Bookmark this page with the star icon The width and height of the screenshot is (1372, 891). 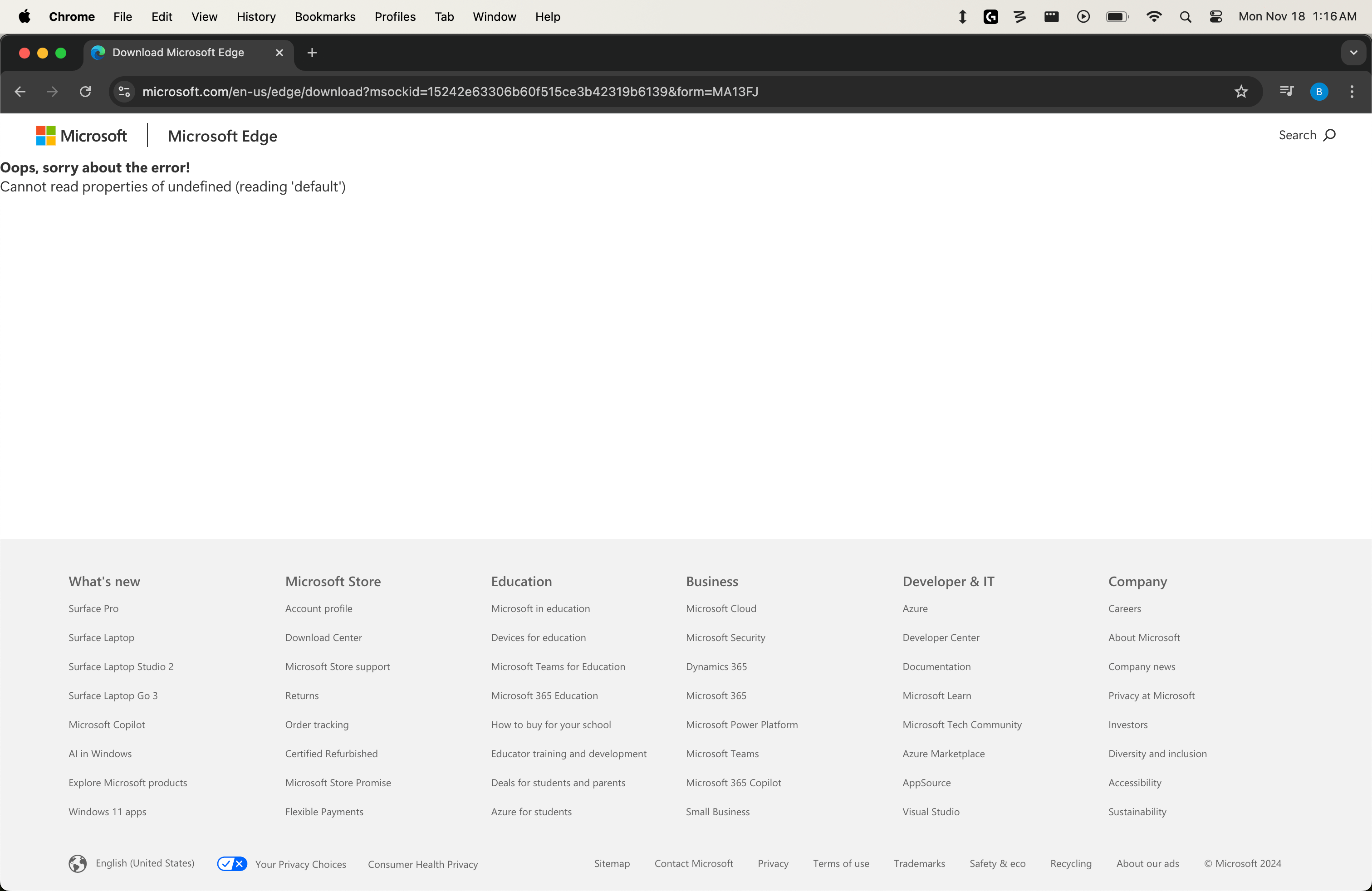[x=1240, y=92]
